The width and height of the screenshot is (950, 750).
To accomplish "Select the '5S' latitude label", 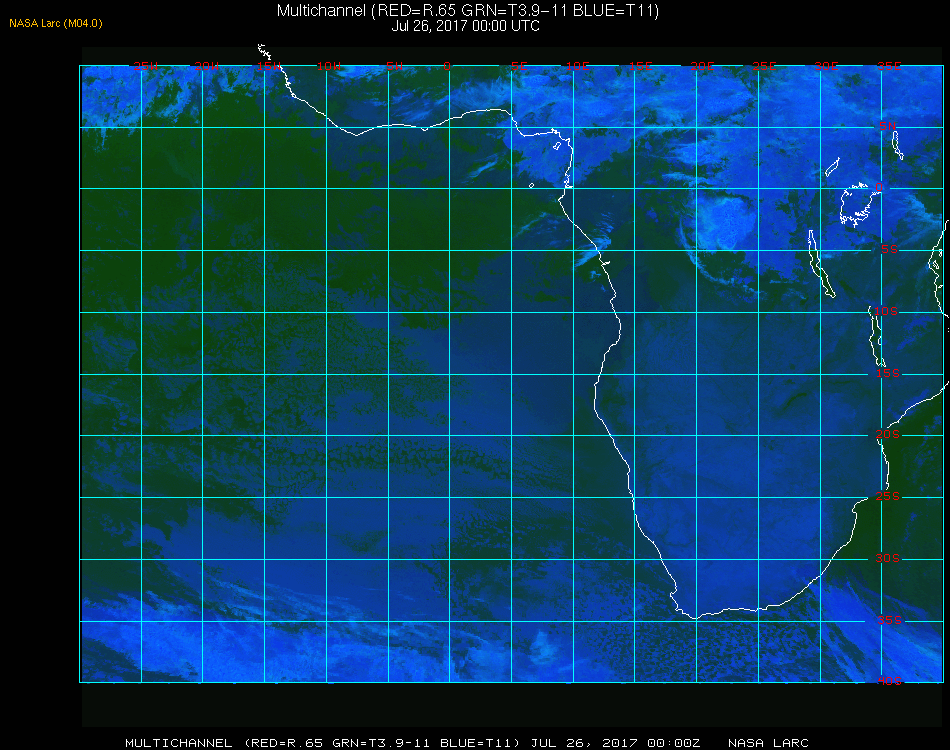I will [x=889, y=250].
